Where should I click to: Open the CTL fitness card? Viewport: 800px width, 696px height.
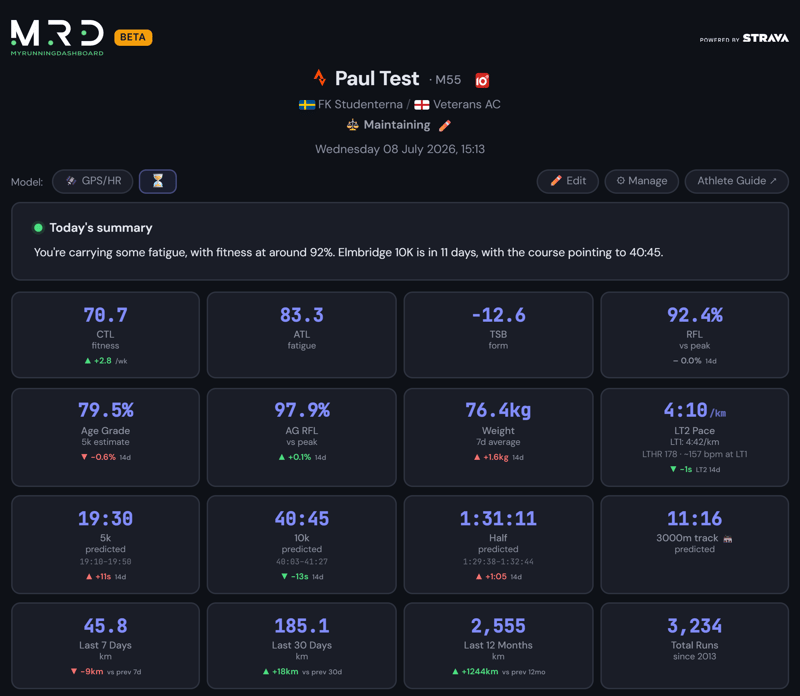tap(106, 335)
